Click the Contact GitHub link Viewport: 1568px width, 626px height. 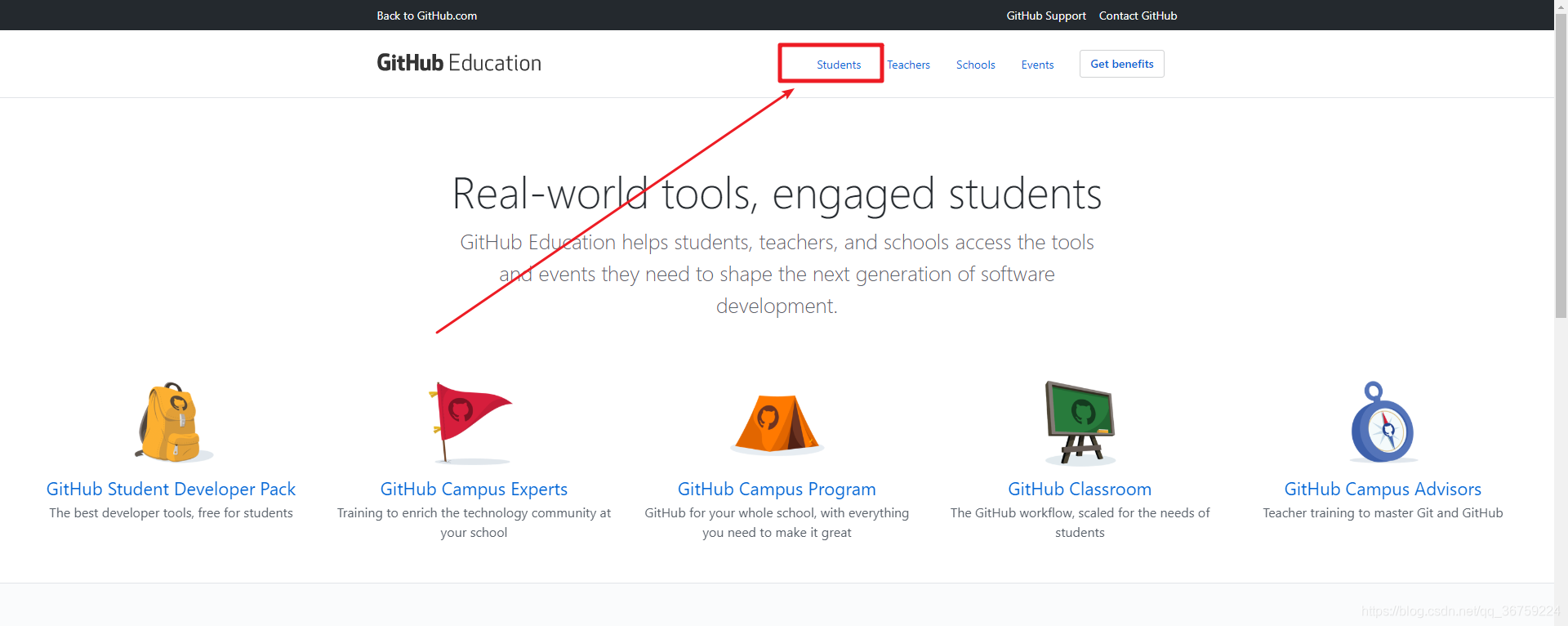(x=1138, y=16)
